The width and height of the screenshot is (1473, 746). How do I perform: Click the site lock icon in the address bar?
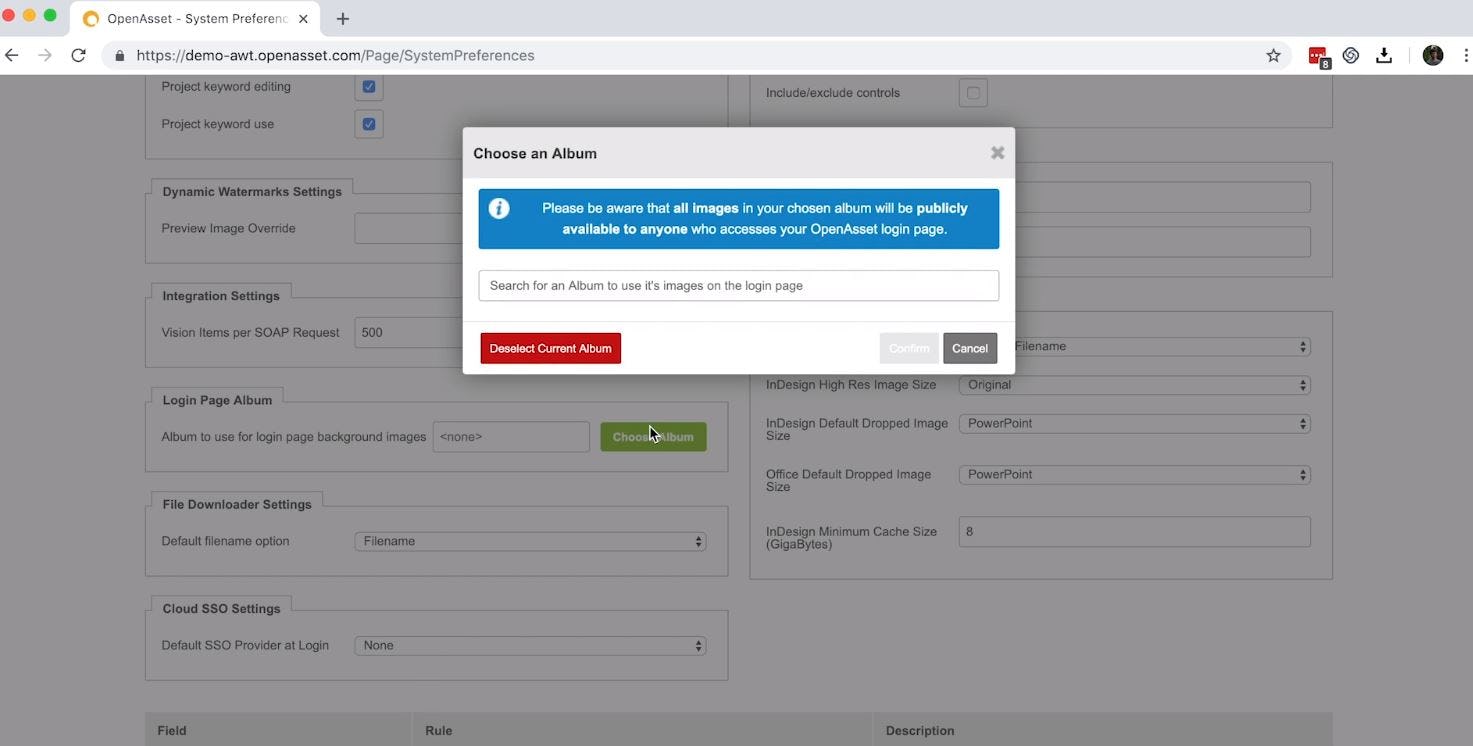coord(120,55)
